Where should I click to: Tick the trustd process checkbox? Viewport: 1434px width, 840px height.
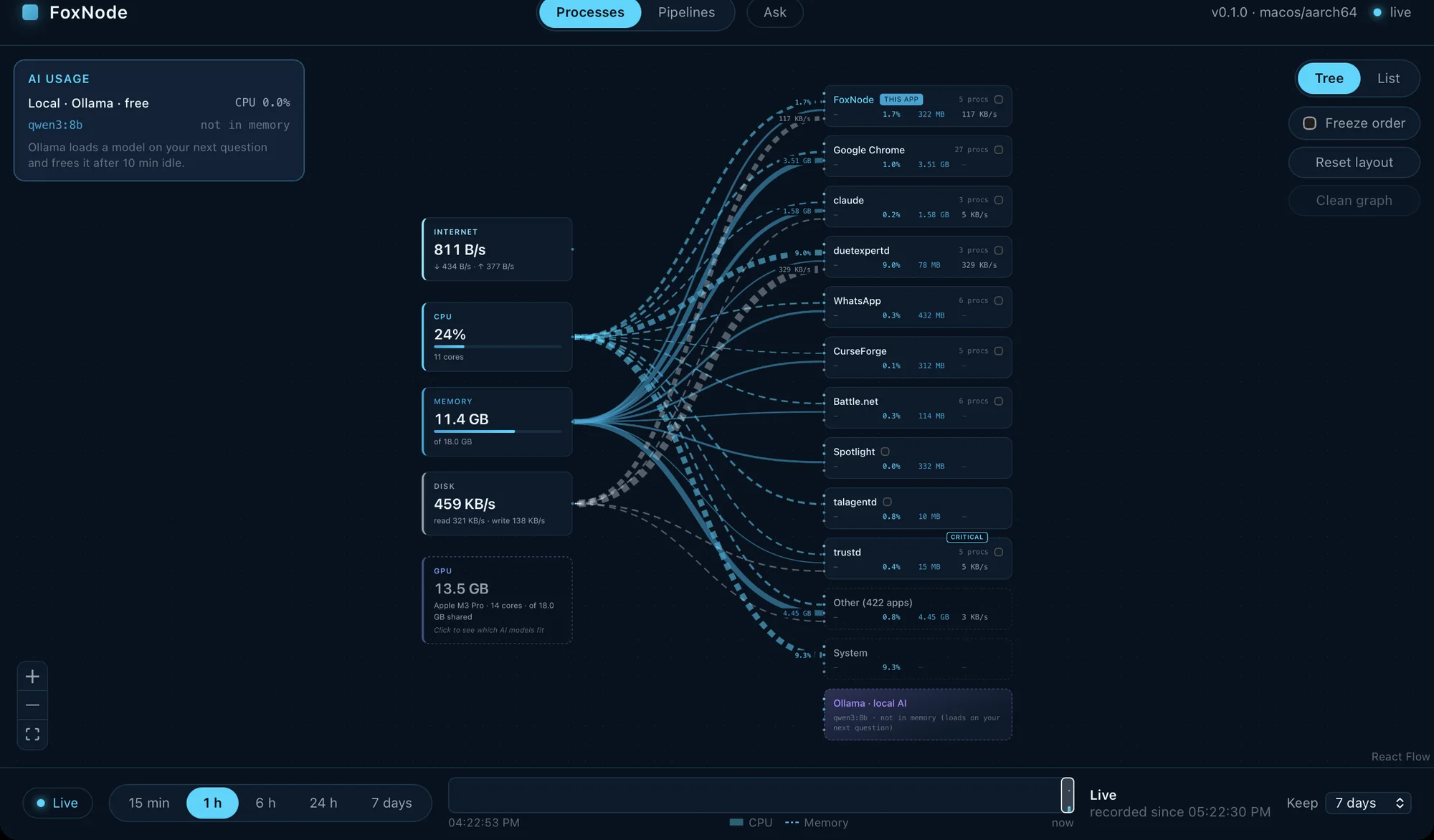[x=999, y=552]
